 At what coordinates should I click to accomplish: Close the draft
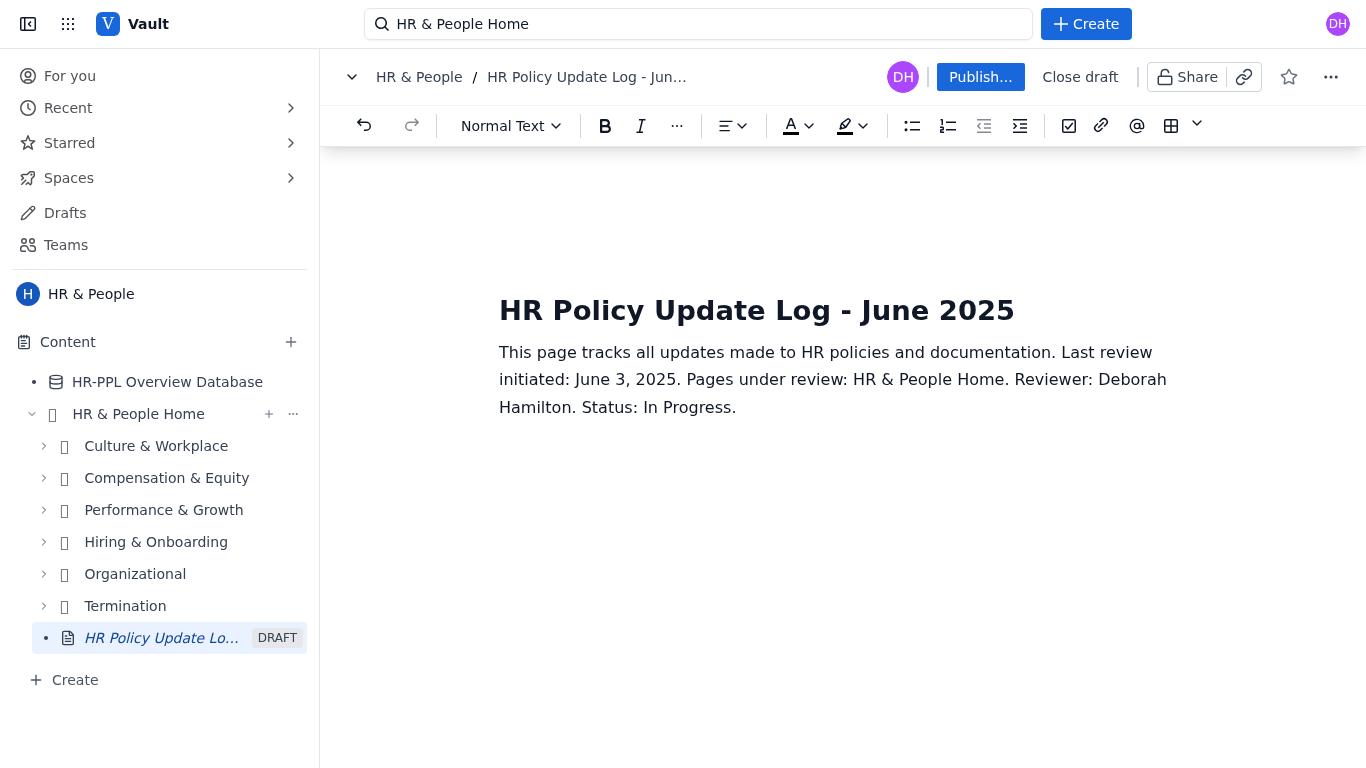point(1080,77)
